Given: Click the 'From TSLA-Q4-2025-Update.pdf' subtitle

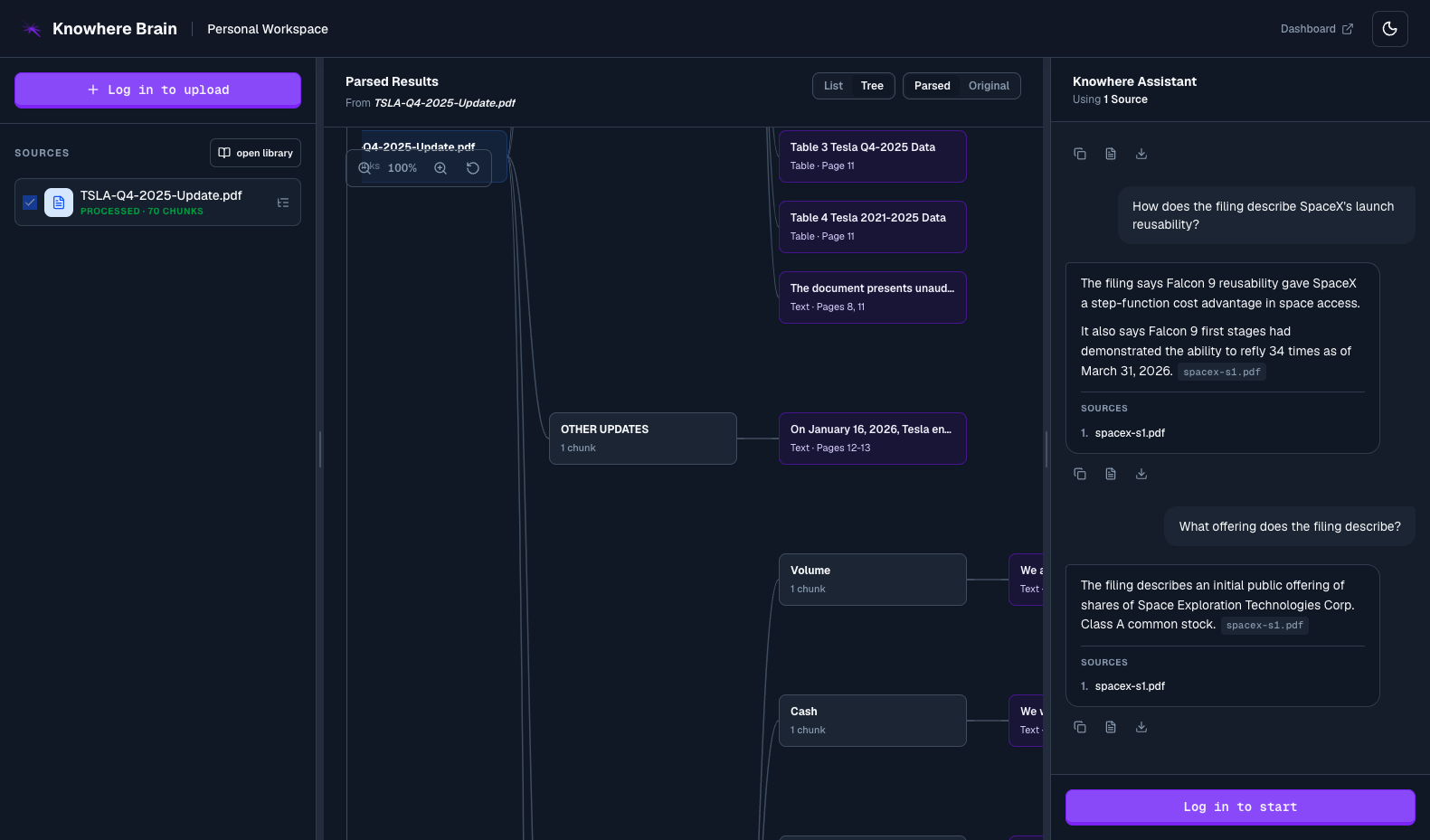Looking at the screenshot, I should point(431,103).
